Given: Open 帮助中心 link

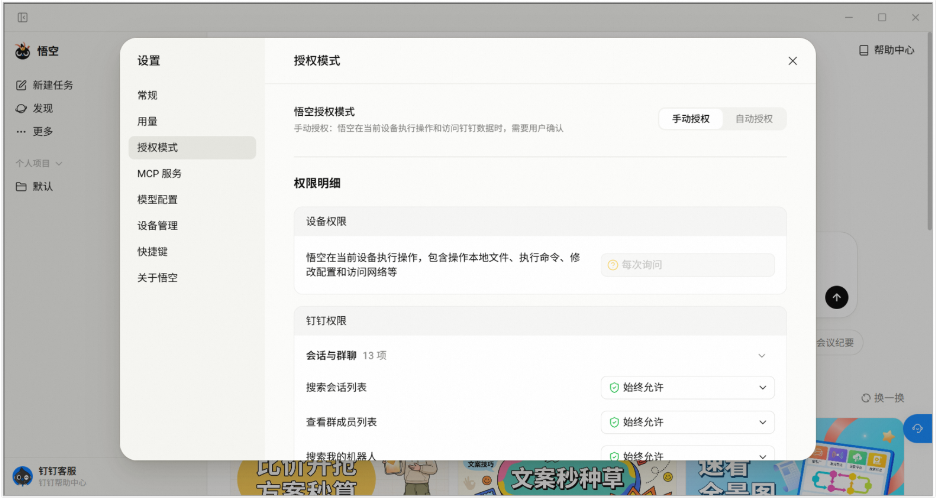Looking at the screenshot, I should click(x=887, y=50).
